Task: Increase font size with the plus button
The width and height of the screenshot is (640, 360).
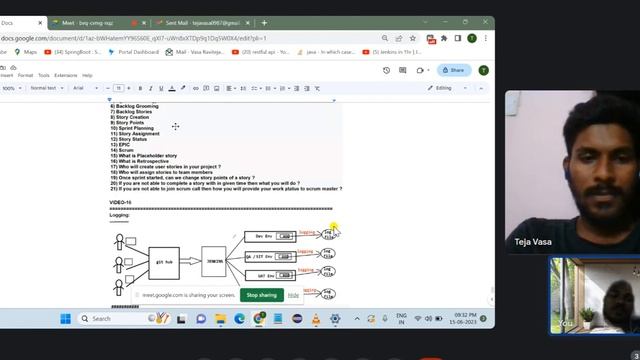Action: click(x=129, y=88)
